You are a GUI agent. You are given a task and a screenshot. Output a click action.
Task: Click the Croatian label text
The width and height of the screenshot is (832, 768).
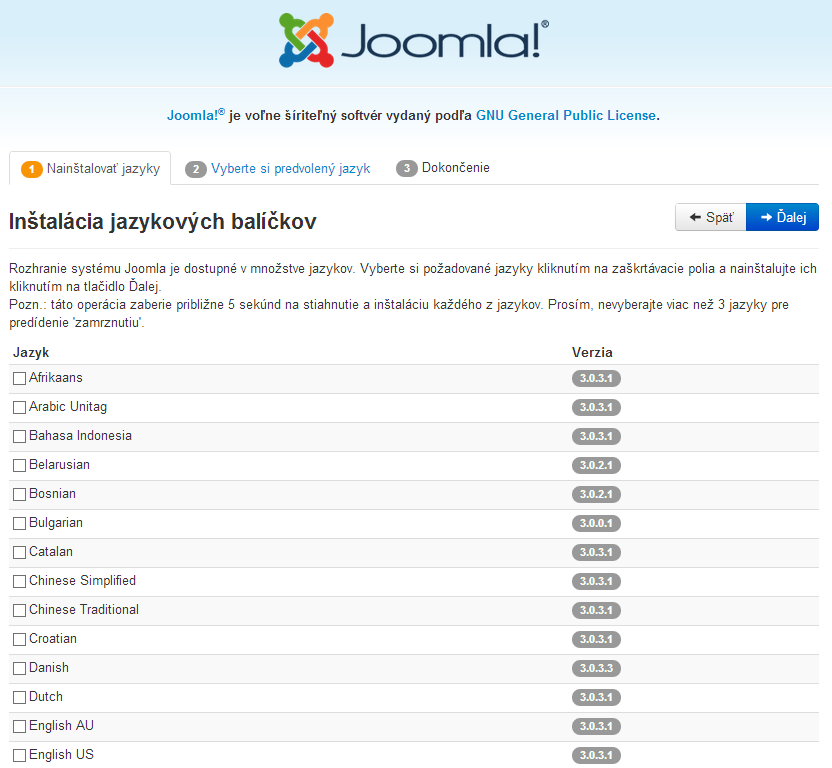[53, 638]
